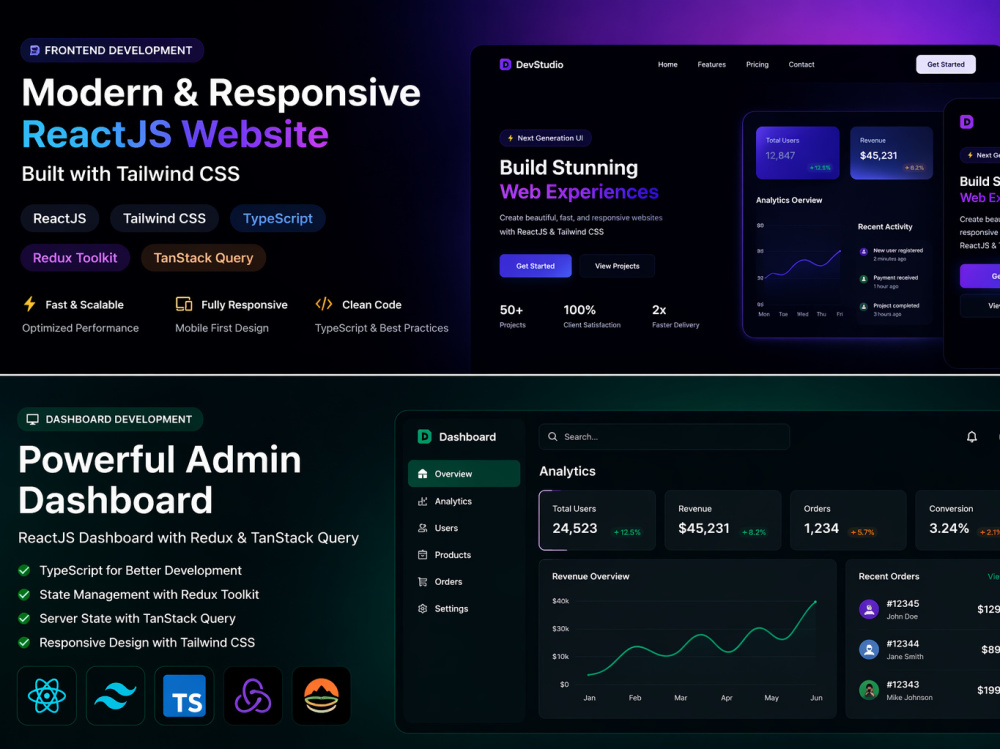The image size is (1000, 749).
Task: Click the Redux Toolkit tag pill
Action: tap(75, 258)
